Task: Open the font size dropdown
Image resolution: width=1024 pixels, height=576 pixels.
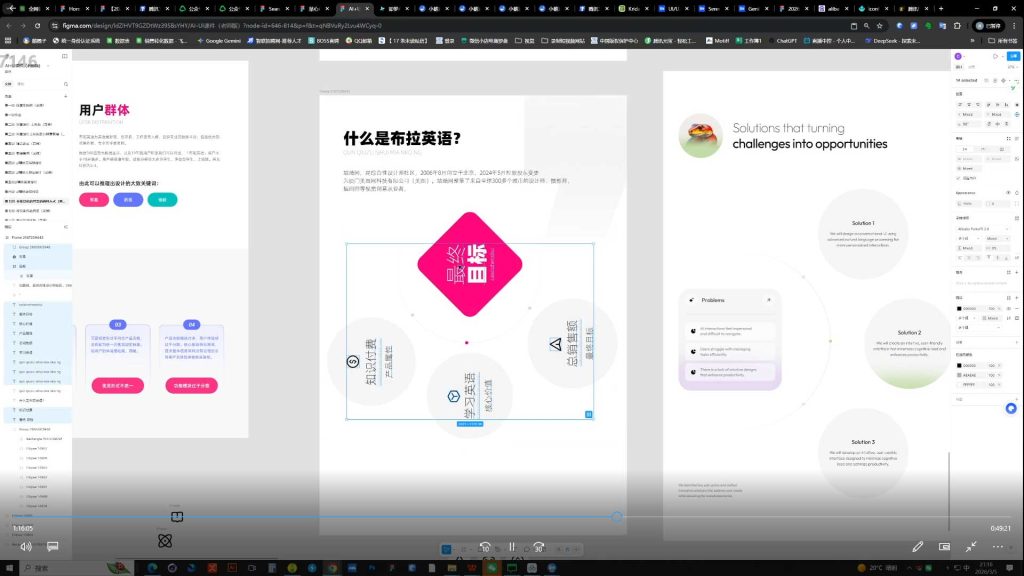Action: [997, 238]
